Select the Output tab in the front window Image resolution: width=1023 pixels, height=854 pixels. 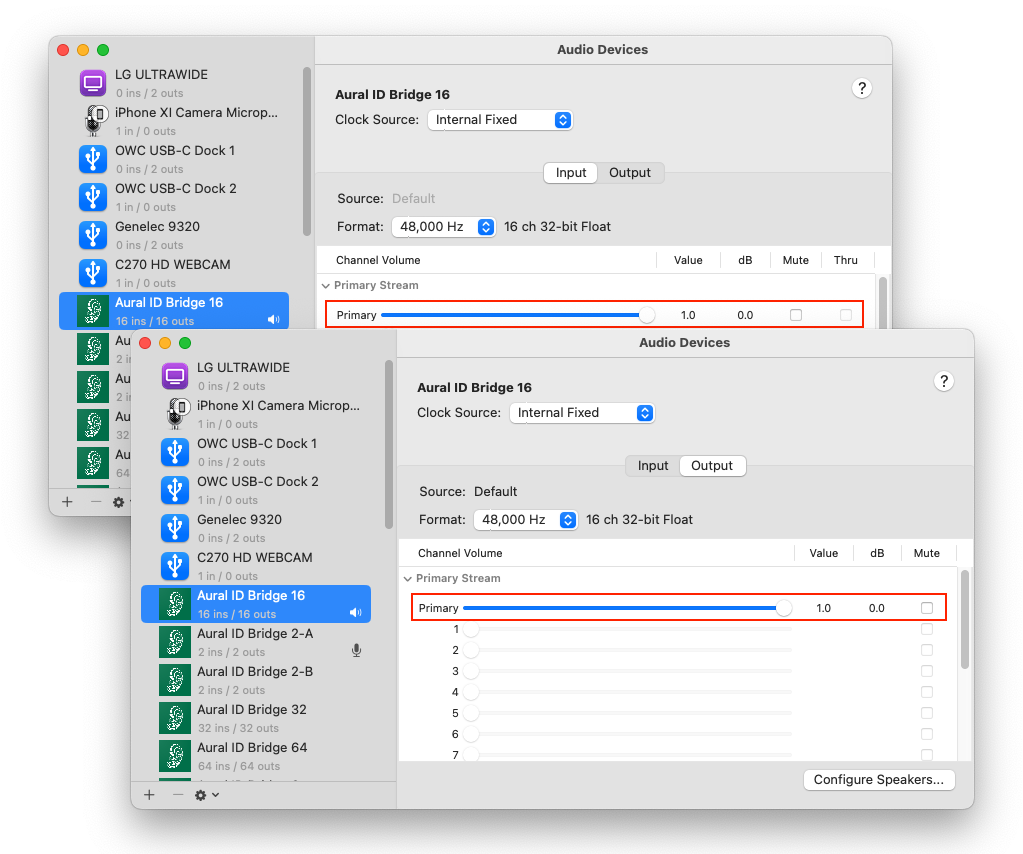pos(712,466)
